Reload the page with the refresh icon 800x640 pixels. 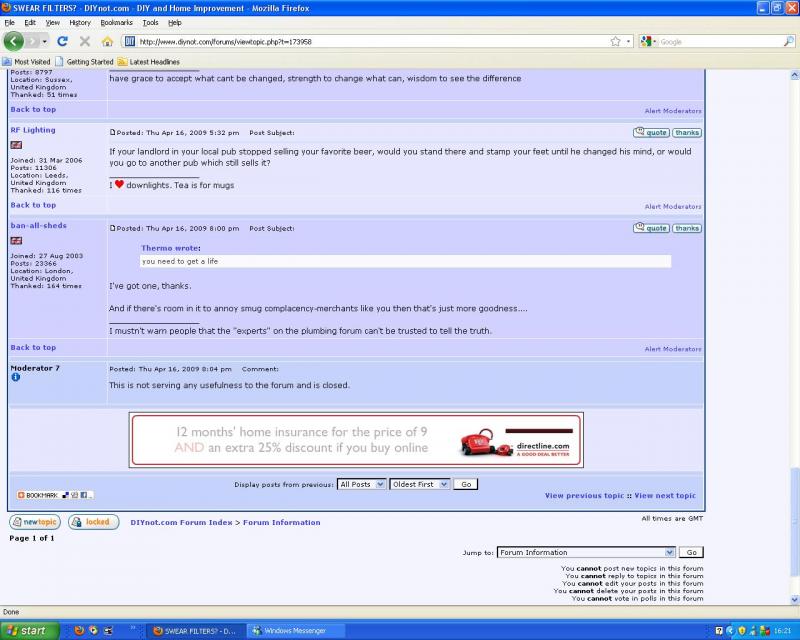62,41
